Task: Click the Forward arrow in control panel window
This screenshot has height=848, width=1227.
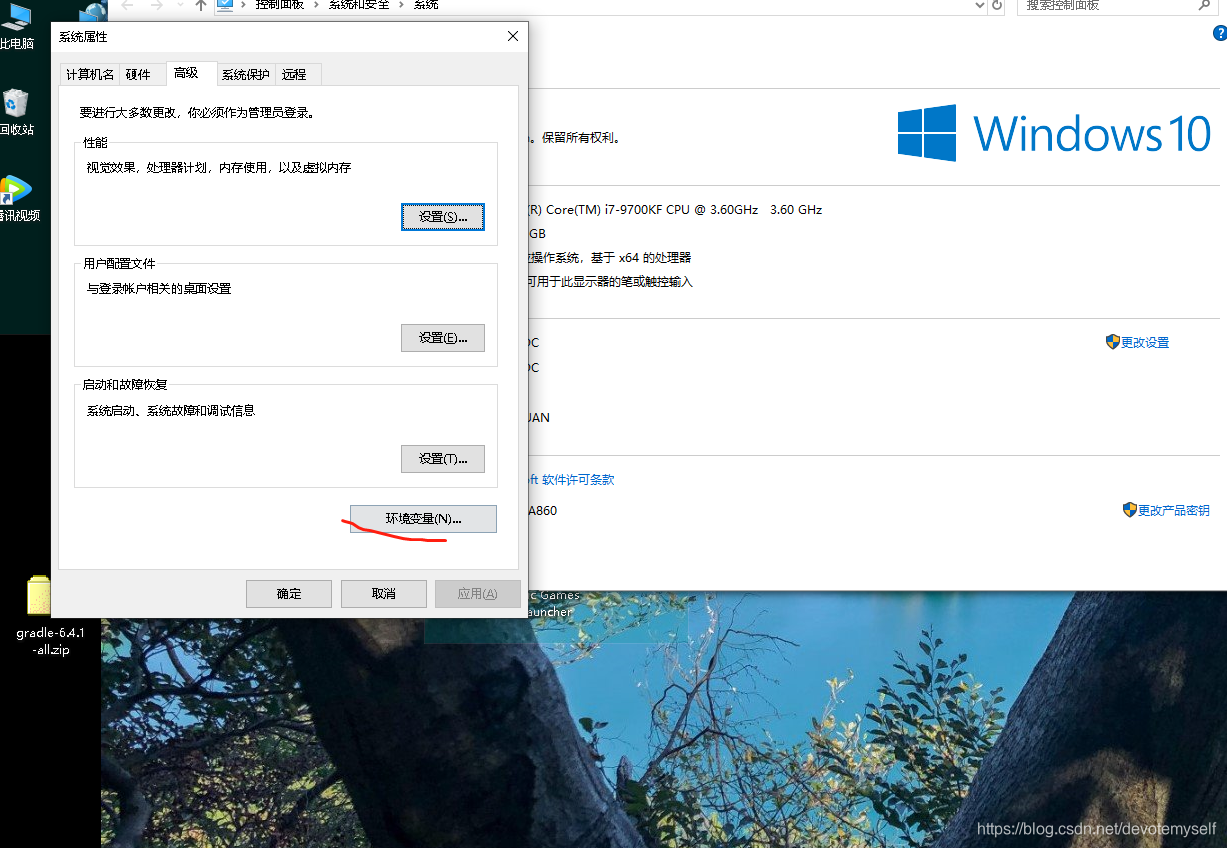Action: tap(156, 5)
